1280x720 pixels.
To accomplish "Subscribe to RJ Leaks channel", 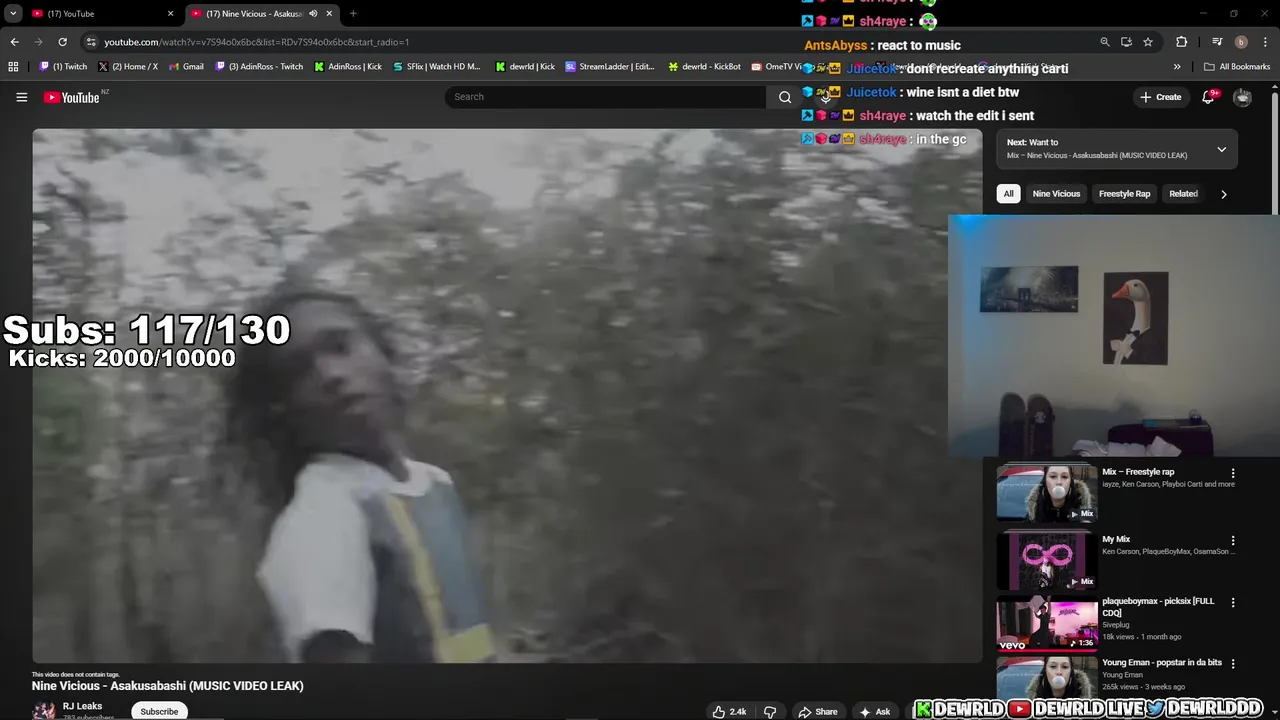I will (159, 711).
